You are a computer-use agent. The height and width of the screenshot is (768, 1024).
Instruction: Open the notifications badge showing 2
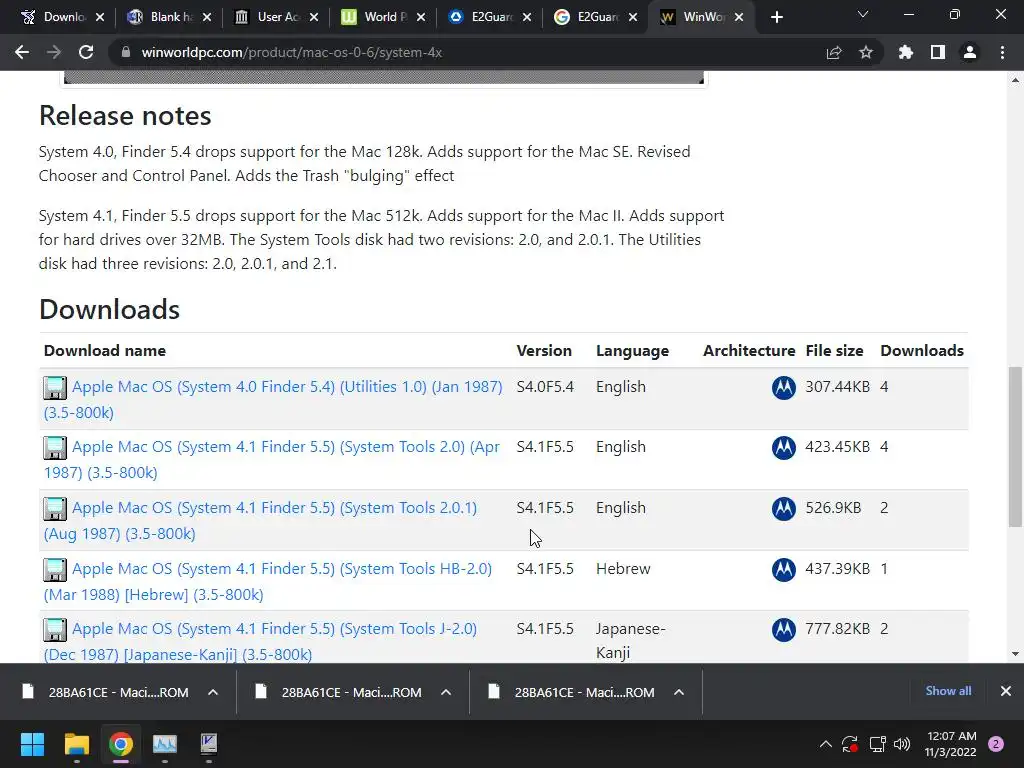tap(996, 744)
